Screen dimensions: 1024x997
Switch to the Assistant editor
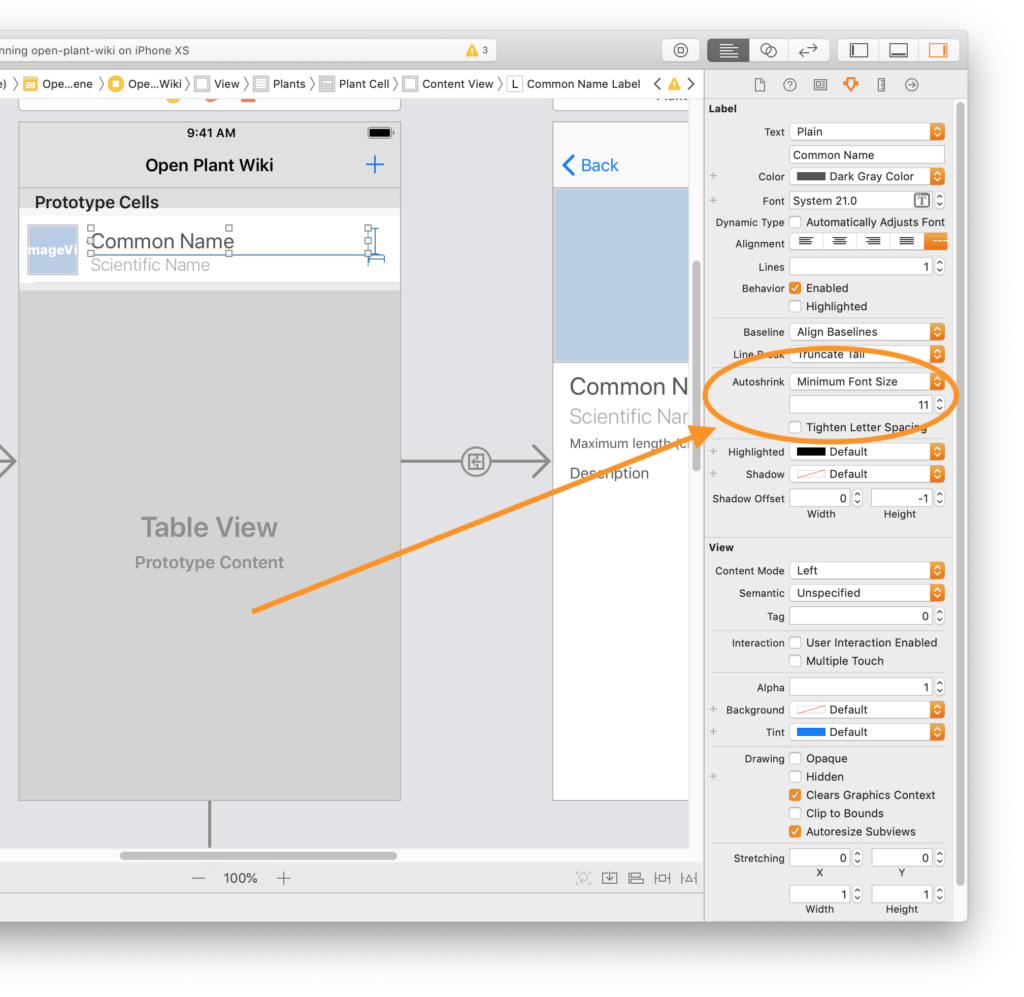click(x=769, y=50)
